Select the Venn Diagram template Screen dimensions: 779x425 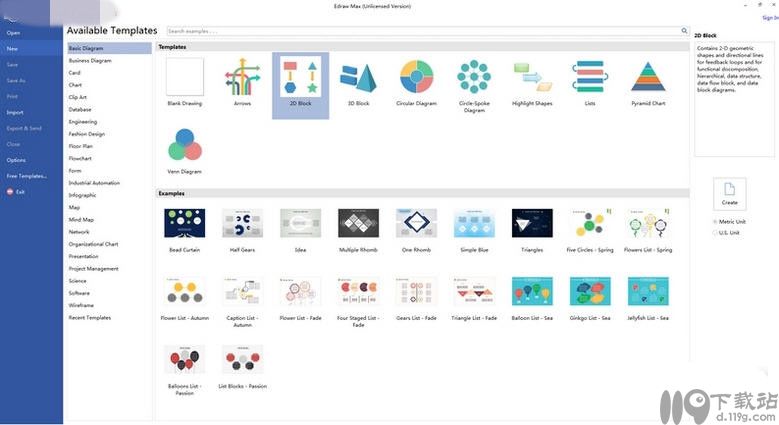185,145
